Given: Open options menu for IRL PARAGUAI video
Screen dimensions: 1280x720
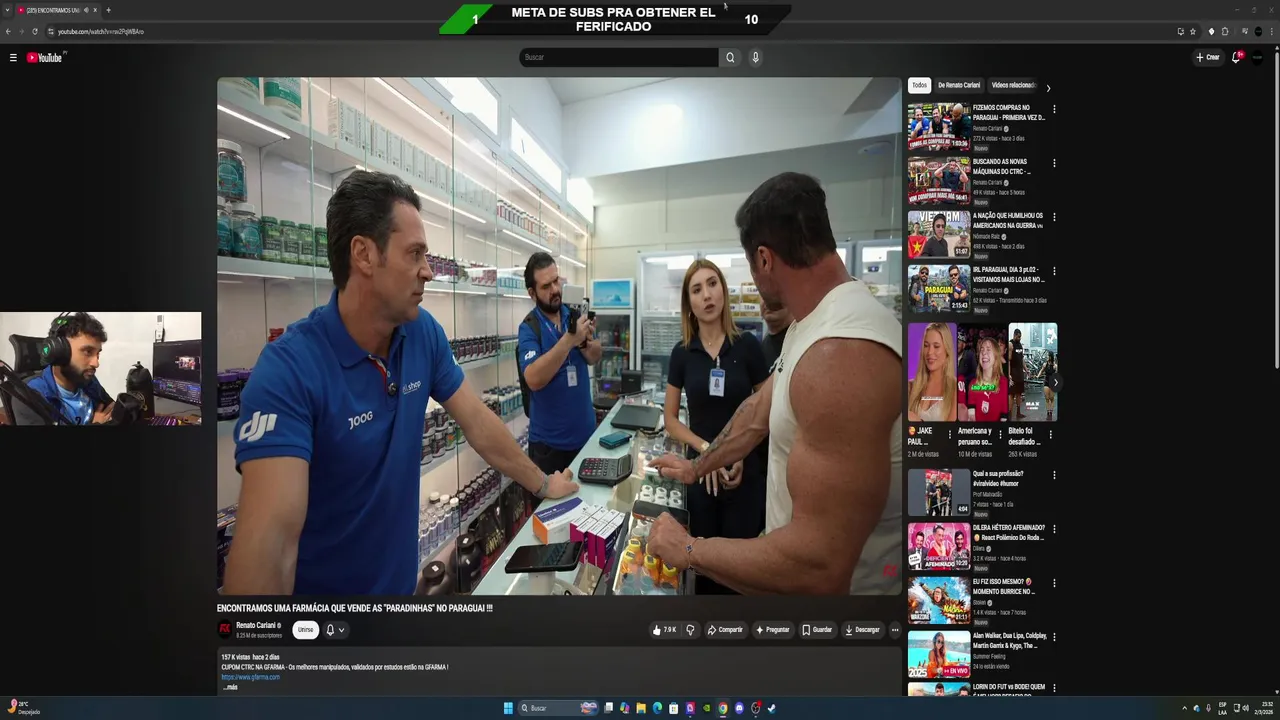Looking at the screenshot, I should tap(1054, 271).
